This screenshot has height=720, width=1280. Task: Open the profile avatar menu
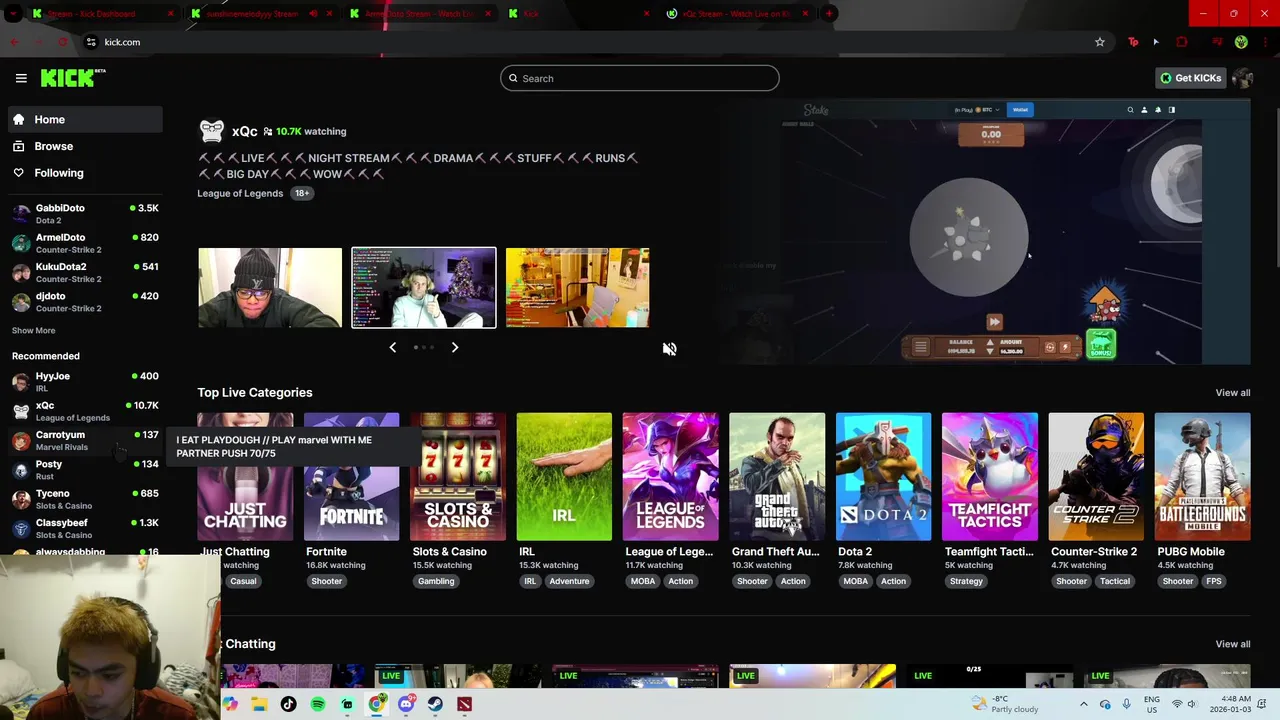(1243, 78)
